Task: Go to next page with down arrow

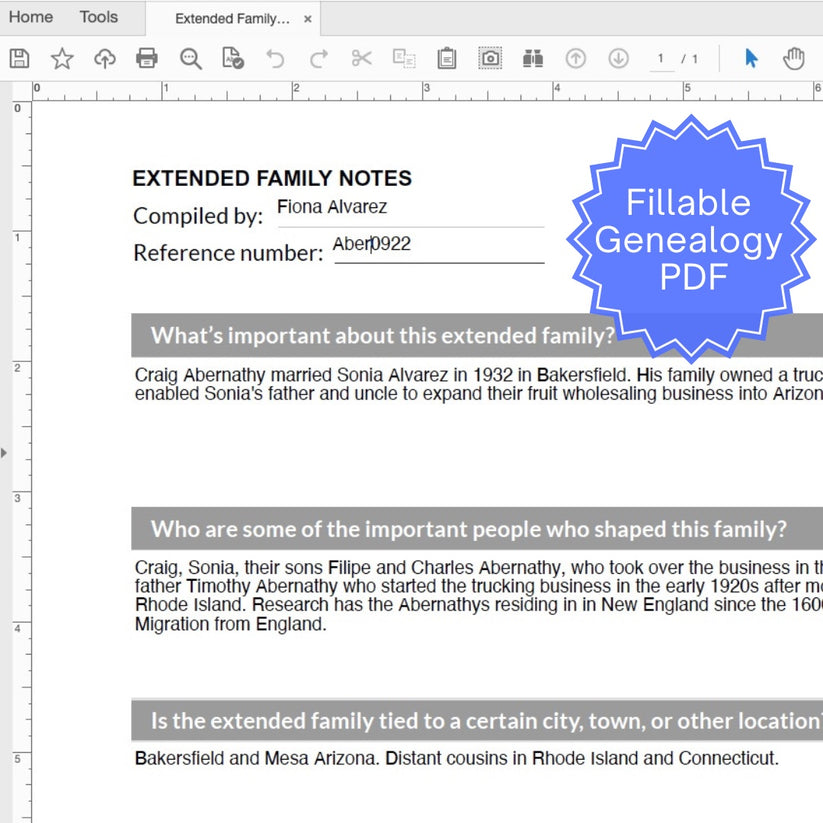Action: tap(619, 57)
